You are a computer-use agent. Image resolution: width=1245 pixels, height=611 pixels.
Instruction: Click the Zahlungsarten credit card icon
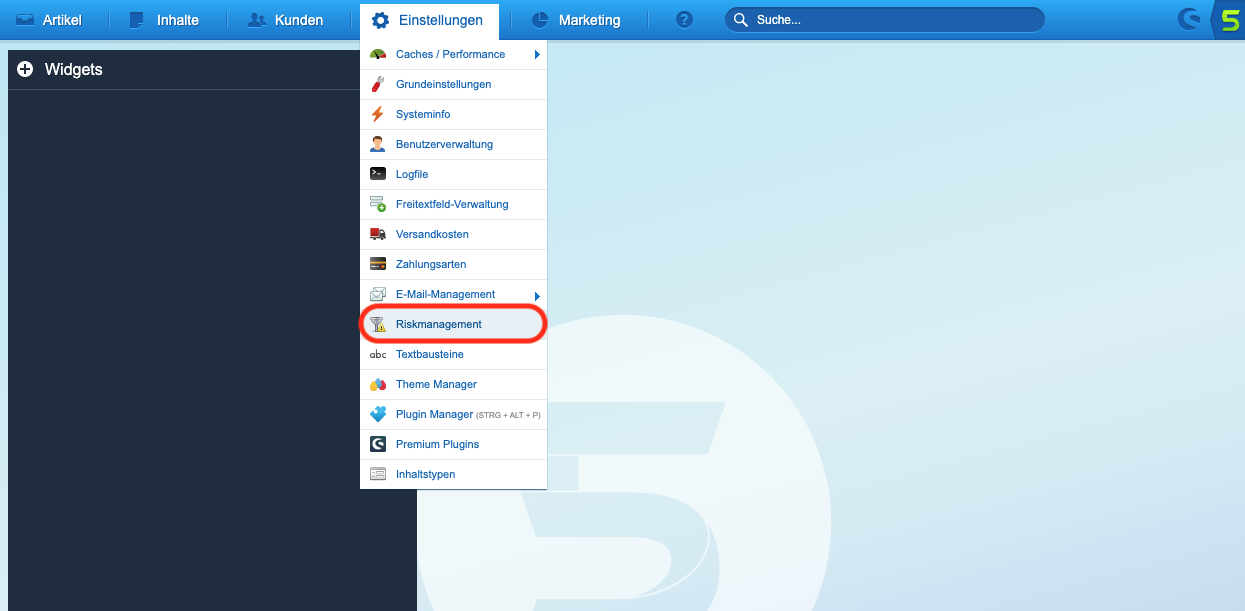pyautogui.click(x=378, y=264)
